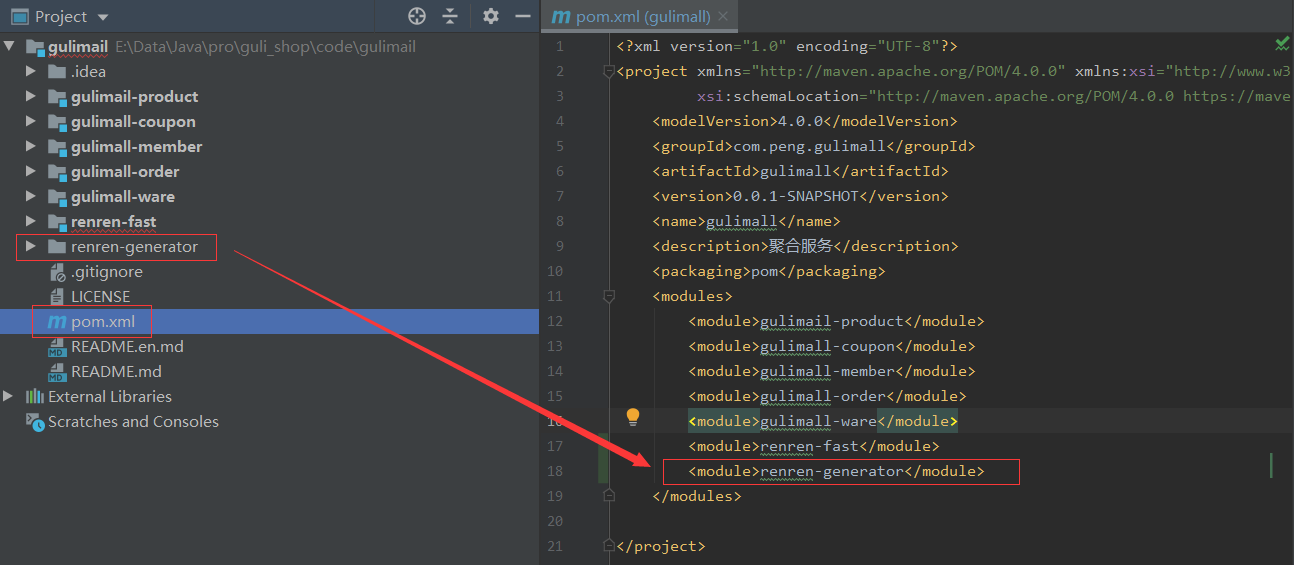Click the gulimall-coupon module folder icon
Screen dimensions: 1294x565
(x=56, y=122)
